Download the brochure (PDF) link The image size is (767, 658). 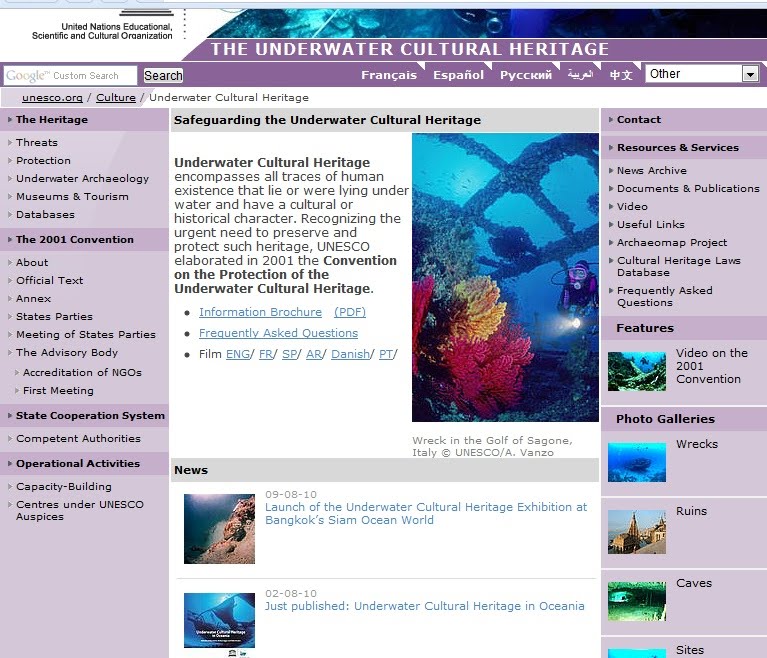click(350, 312)
